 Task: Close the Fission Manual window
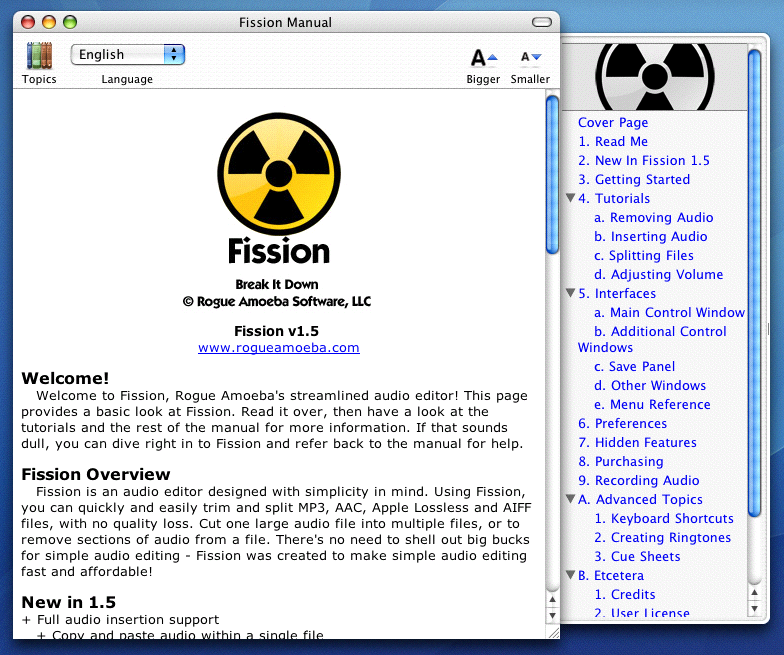coord(28,22)
